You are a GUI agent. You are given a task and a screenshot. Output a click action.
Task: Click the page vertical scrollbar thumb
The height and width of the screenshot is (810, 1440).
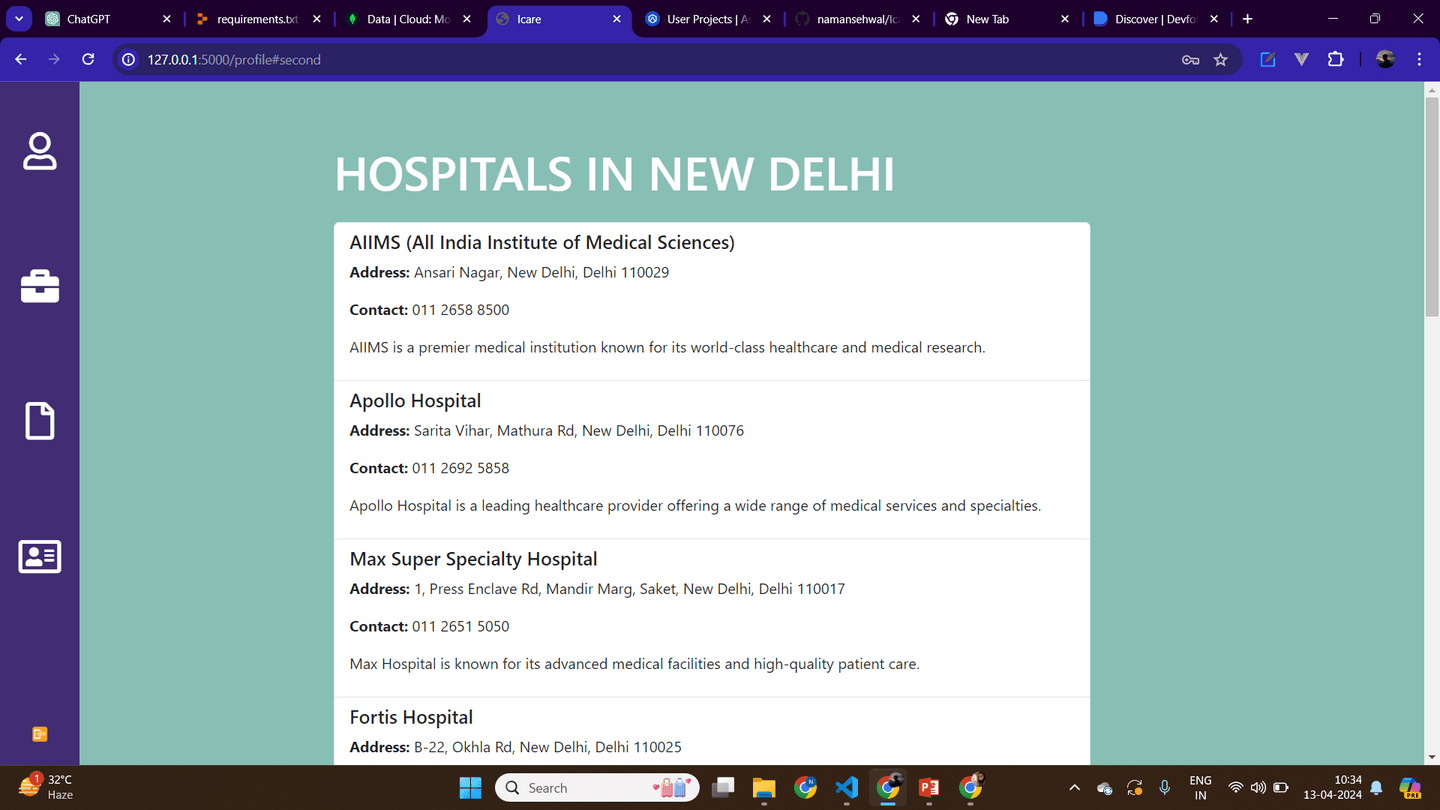pyautogui.click(x=1431, y=205)
